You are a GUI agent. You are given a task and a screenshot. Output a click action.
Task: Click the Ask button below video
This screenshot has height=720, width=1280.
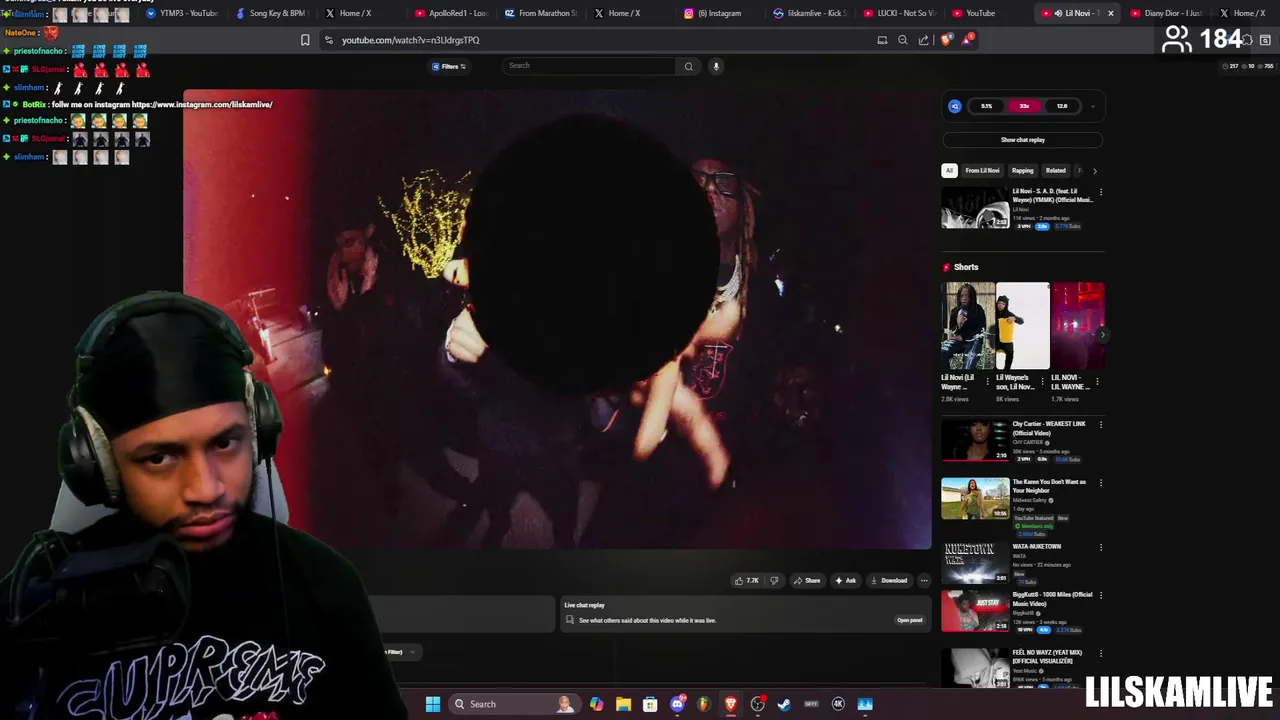click(846, 580)
